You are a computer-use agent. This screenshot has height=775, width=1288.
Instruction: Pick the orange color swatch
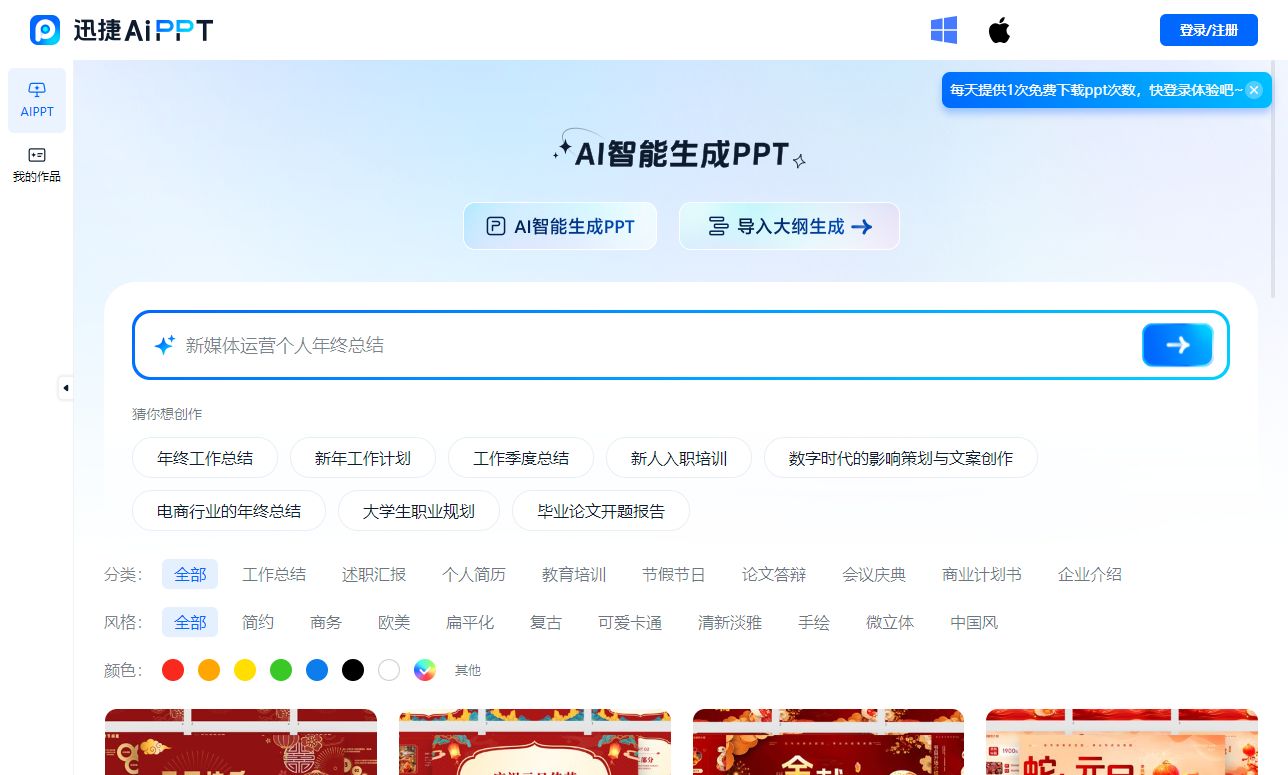click(209, 670)
